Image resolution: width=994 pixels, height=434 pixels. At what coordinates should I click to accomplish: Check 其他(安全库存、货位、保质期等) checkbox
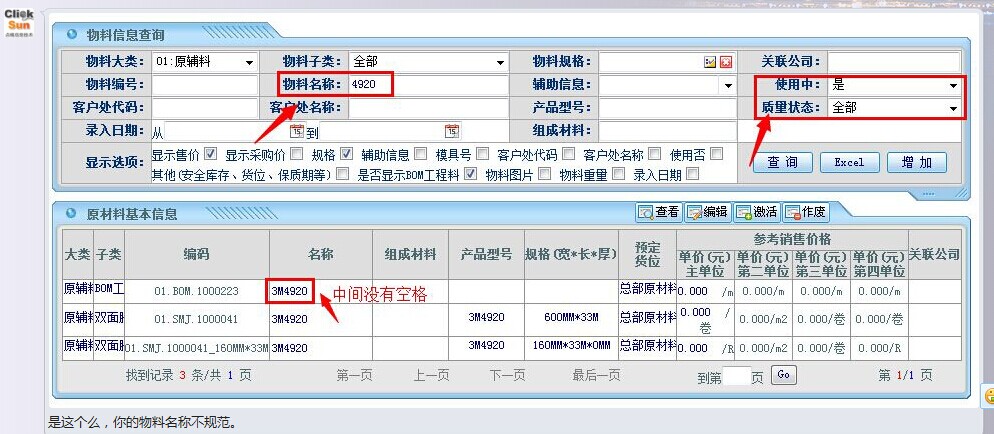(x=342, y=174)
